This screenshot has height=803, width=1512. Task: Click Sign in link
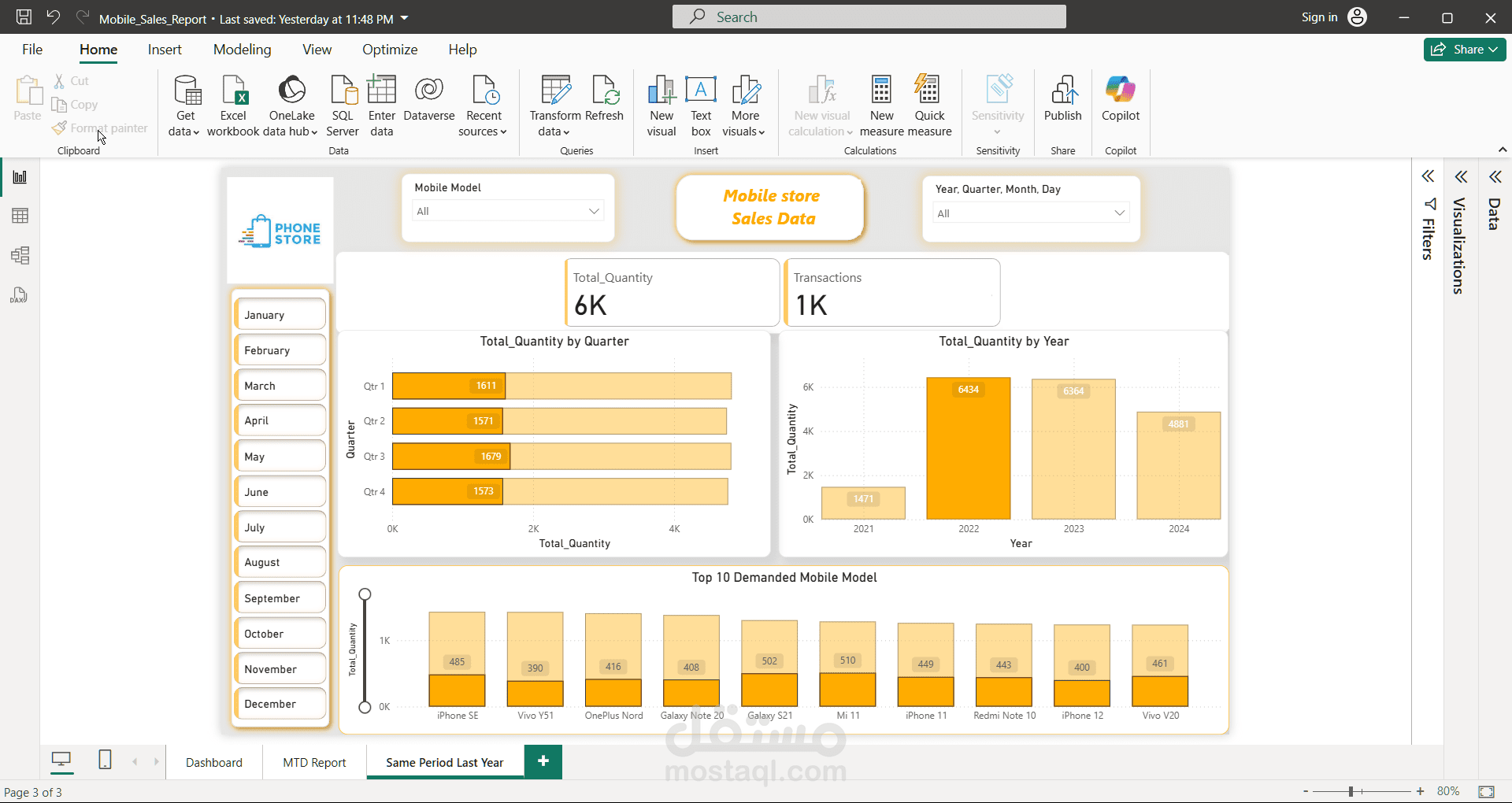click(1319, 17)
